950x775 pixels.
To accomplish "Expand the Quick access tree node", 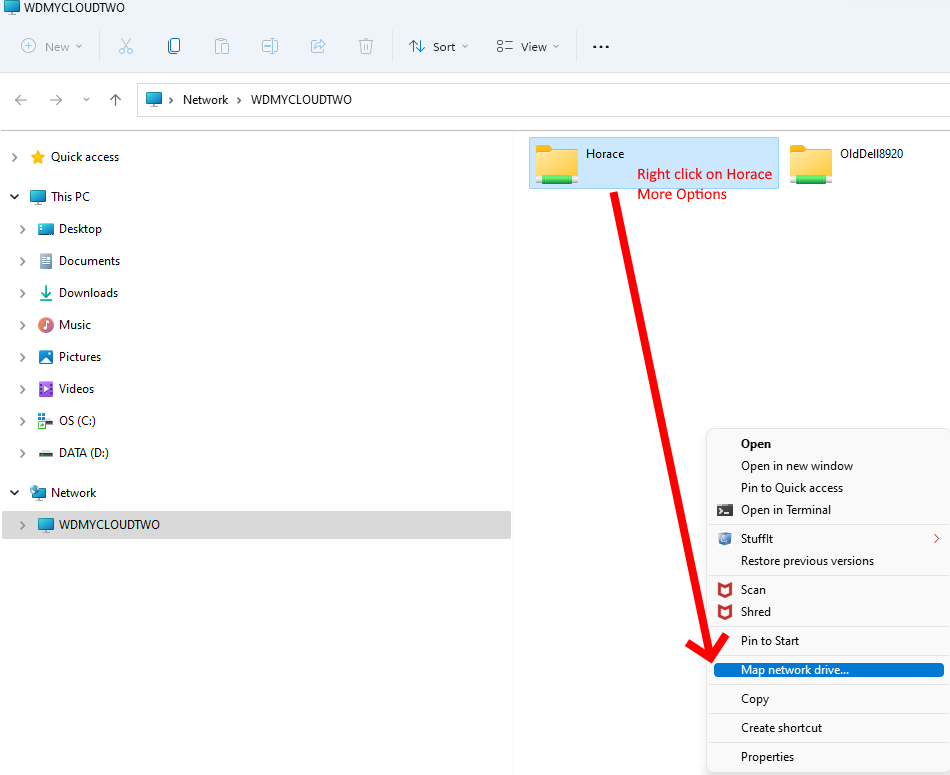I will pos(15,158).
